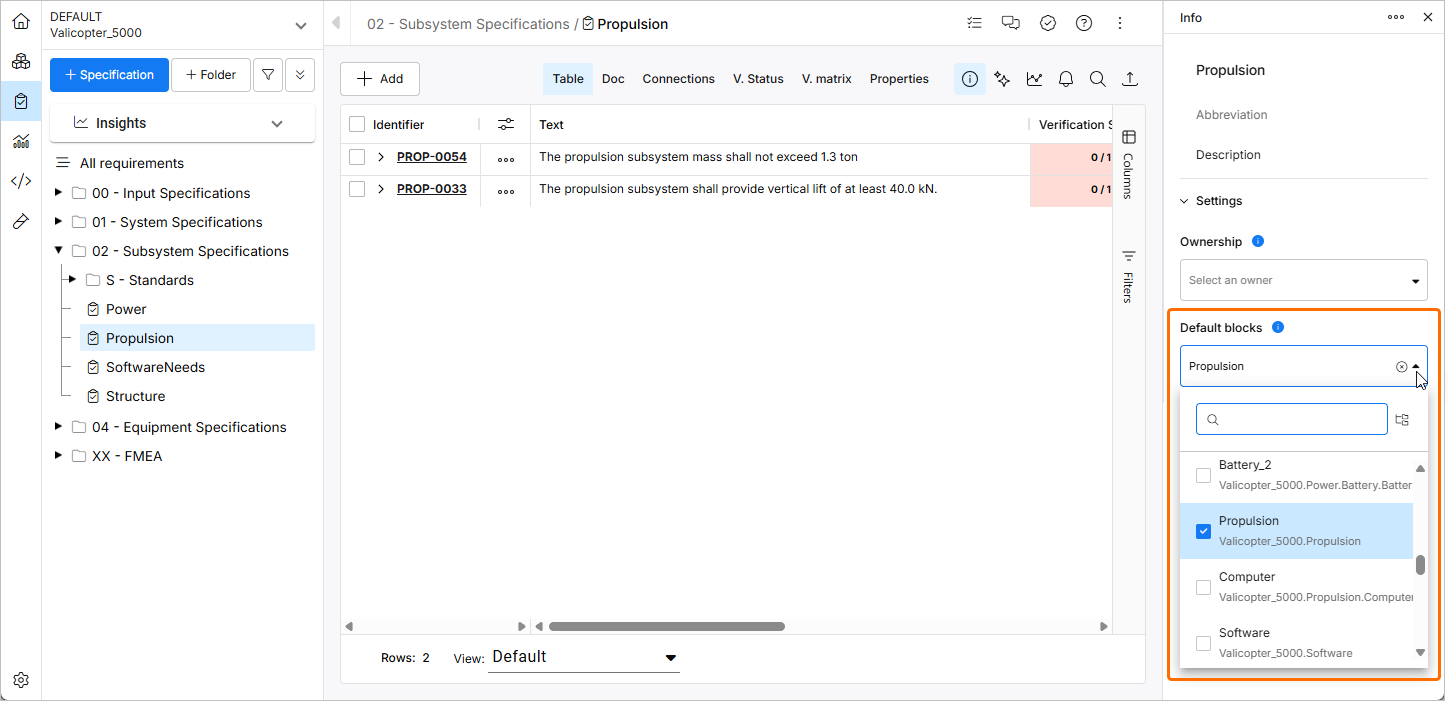
Task: Click the search magnifier icon in toolbar
Action: [1097, 79]
